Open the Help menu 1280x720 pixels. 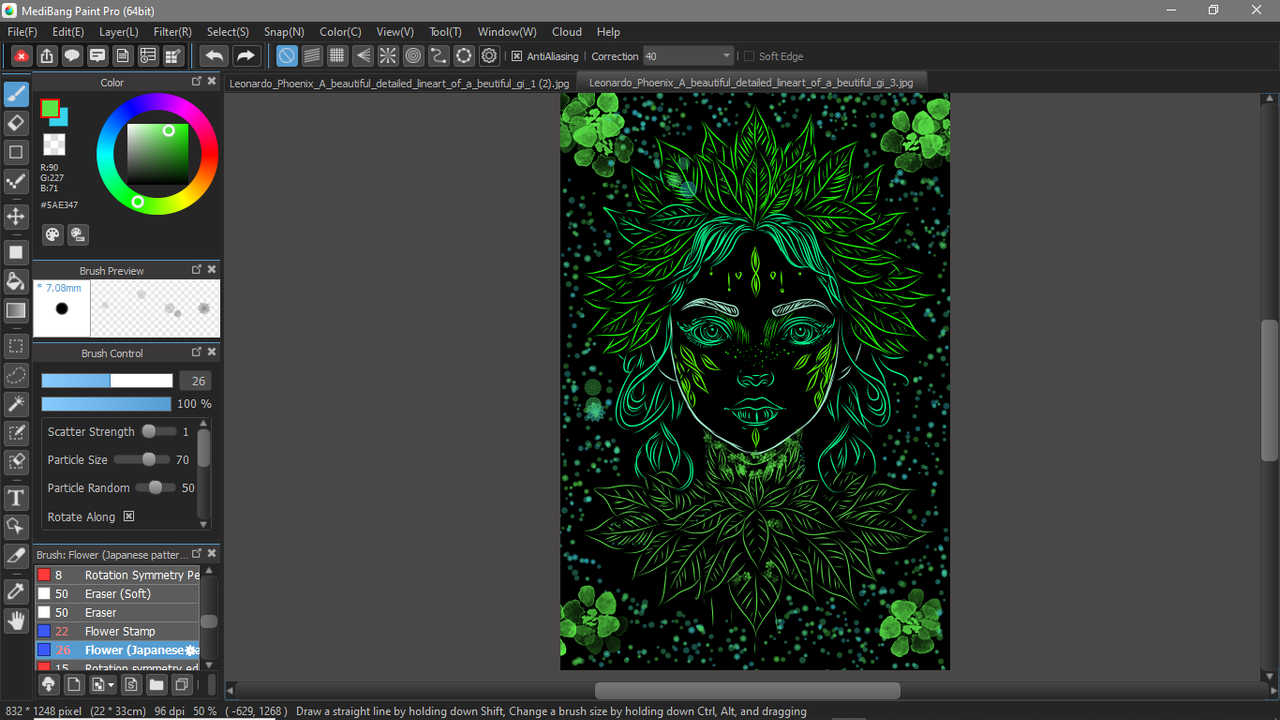[608, 32]
